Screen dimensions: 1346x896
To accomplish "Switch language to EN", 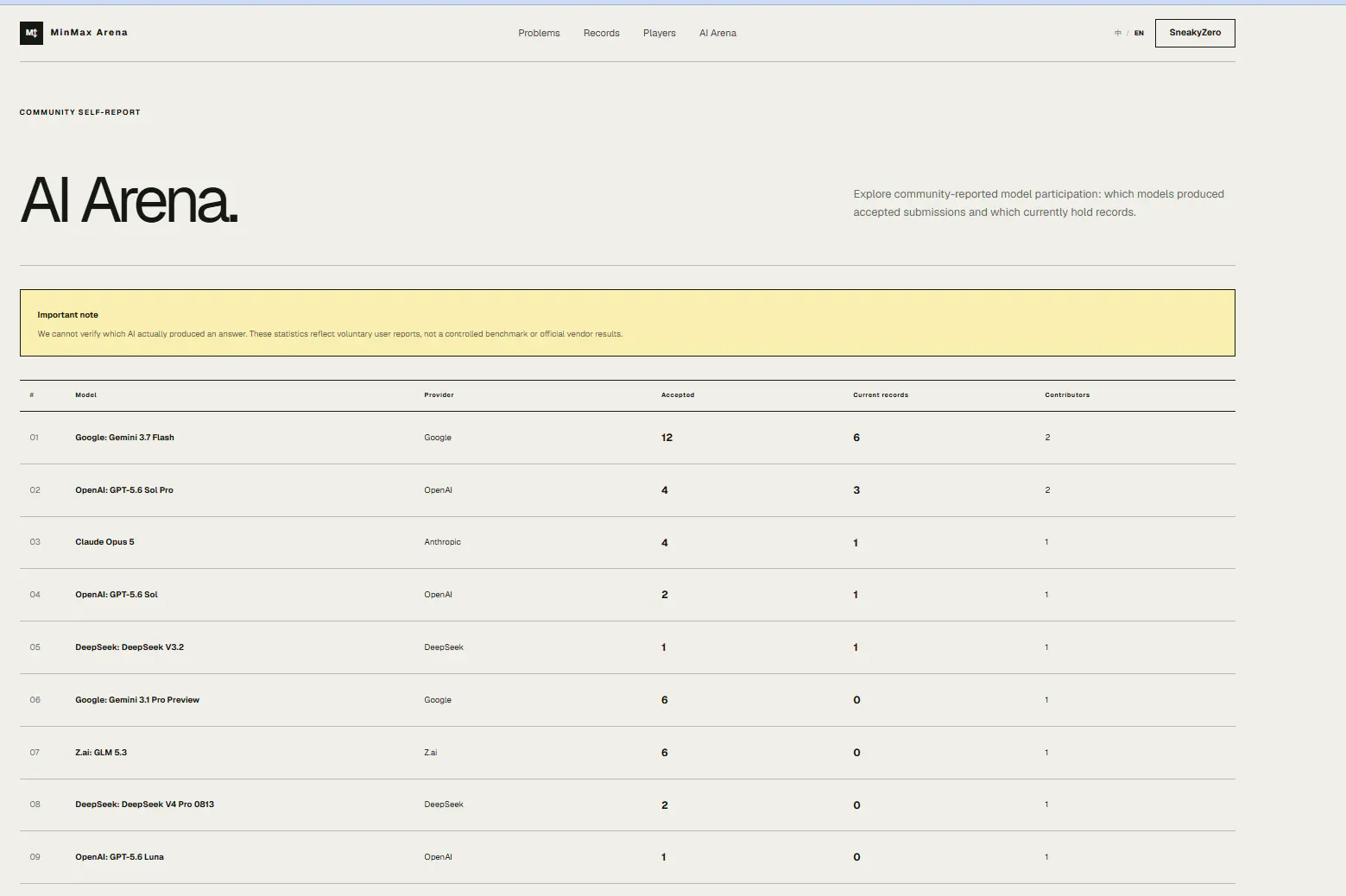I will pyautogui.click(x=1139, y=33).
